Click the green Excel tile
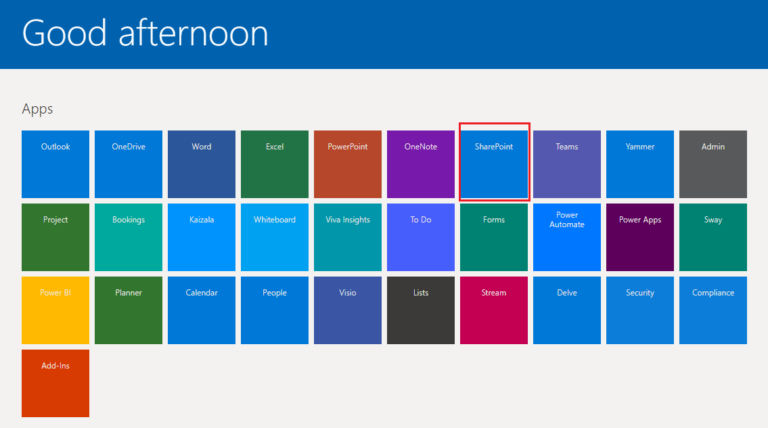This screenshot has height=428, width=768. [274, 163]
